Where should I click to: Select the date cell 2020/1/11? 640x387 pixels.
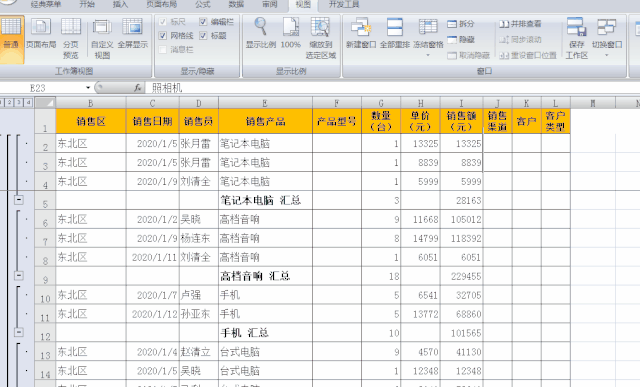[x=152, y=257]
